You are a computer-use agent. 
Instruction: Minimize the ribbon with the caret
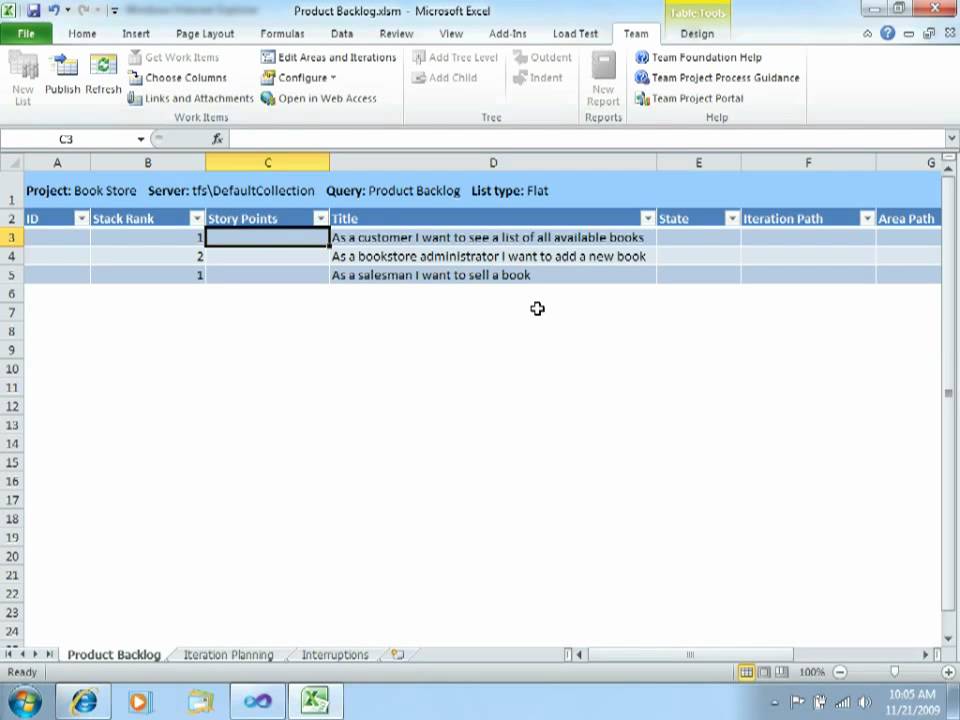click(868, 34)
